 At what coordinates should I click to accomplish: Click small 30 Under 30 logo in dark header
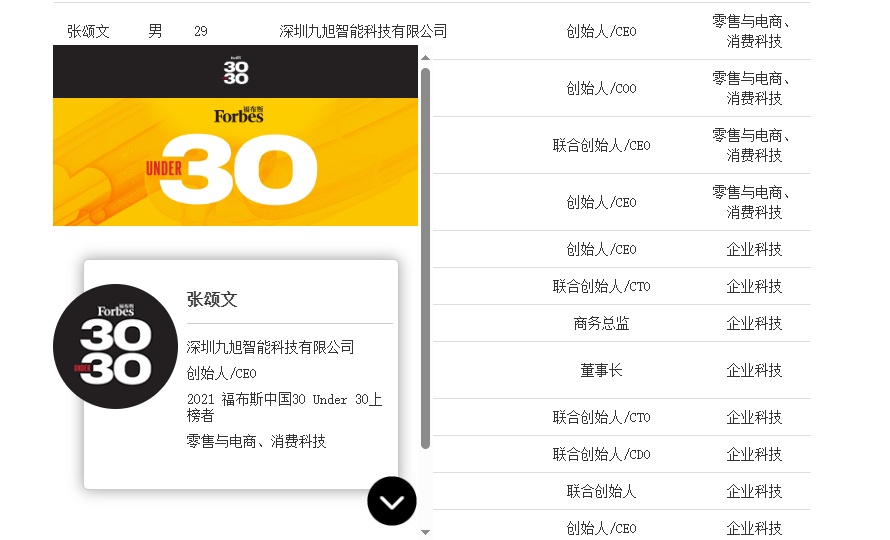coord(236,72)
